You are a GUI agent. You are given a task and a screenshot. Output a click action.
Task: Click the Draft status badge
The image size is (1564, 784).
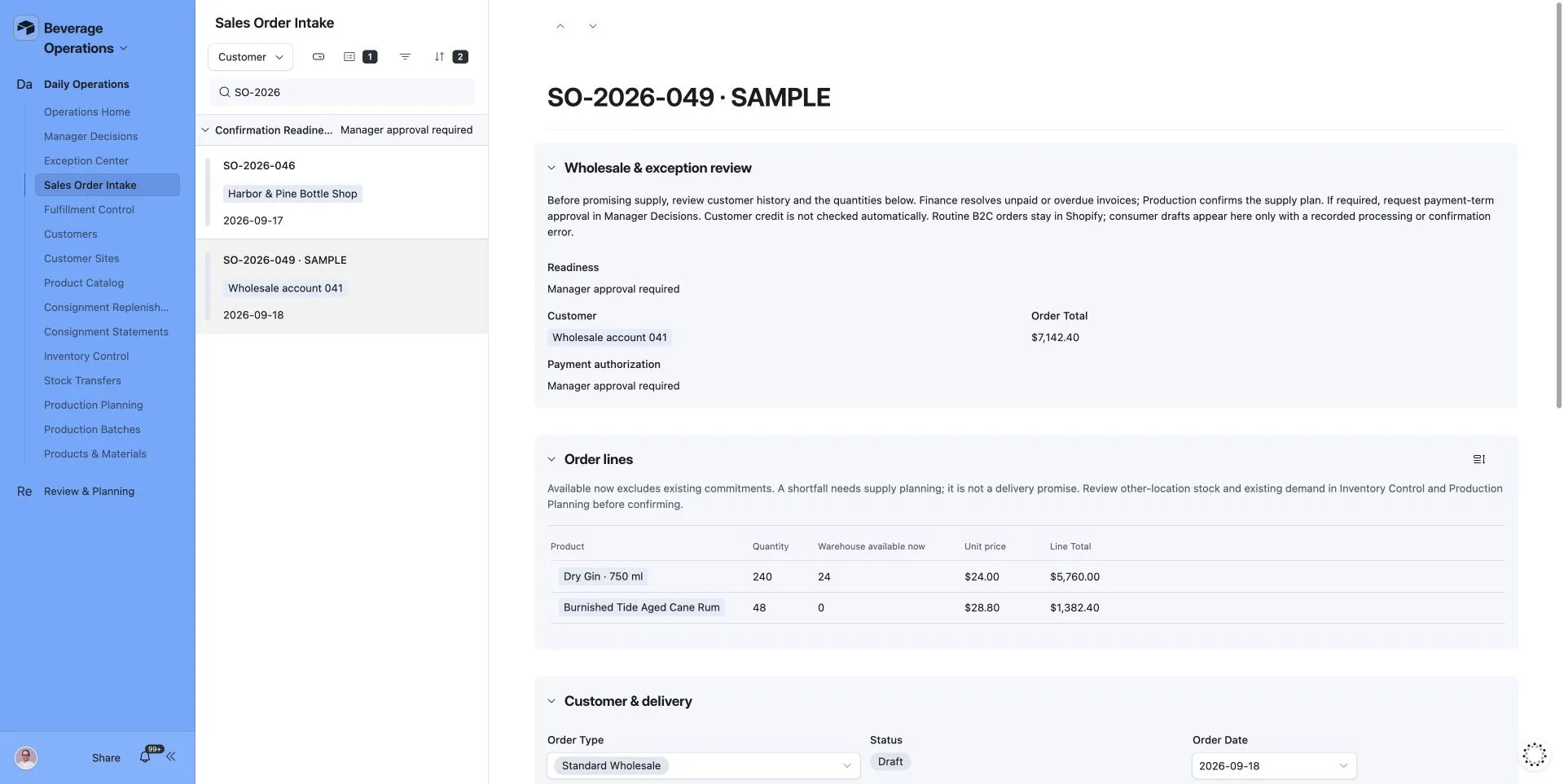[x=890, y=761]
